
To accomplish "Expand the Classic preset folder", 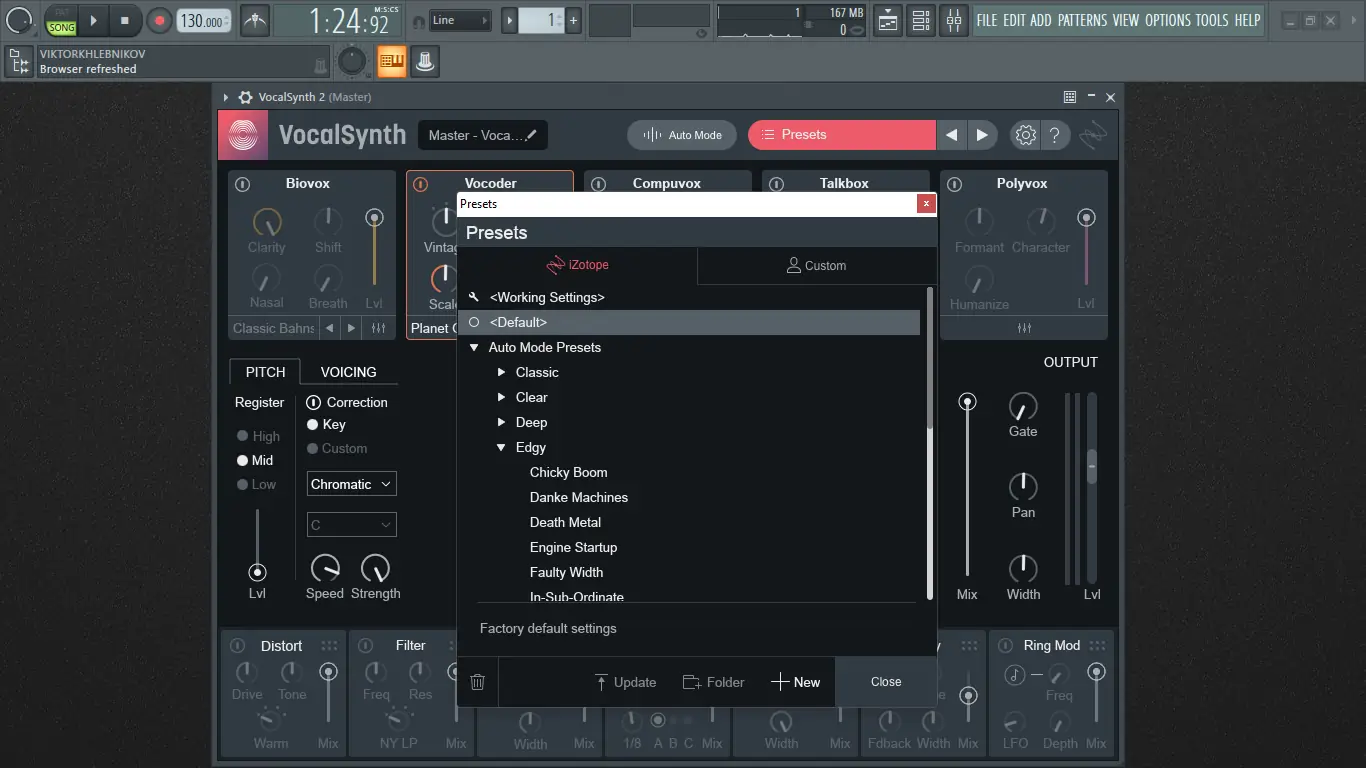I will click(x=502, y=372).
